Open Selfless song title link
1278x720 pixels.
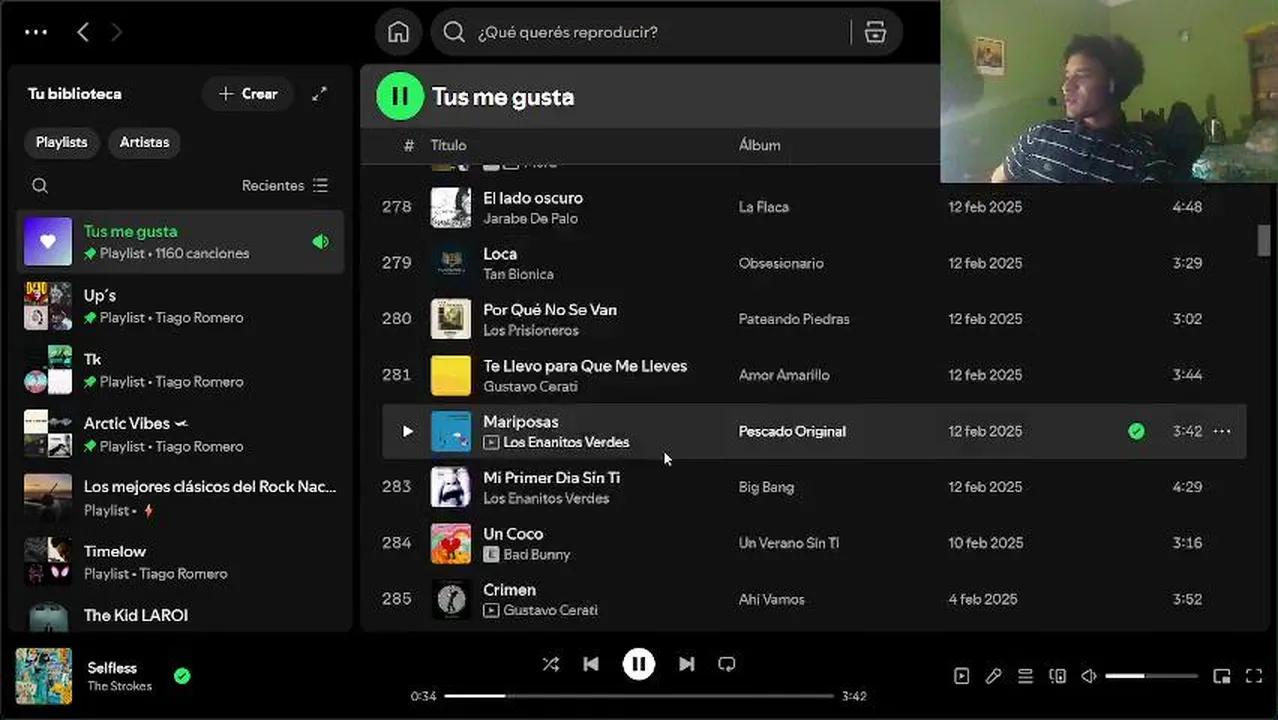point(112,667)
